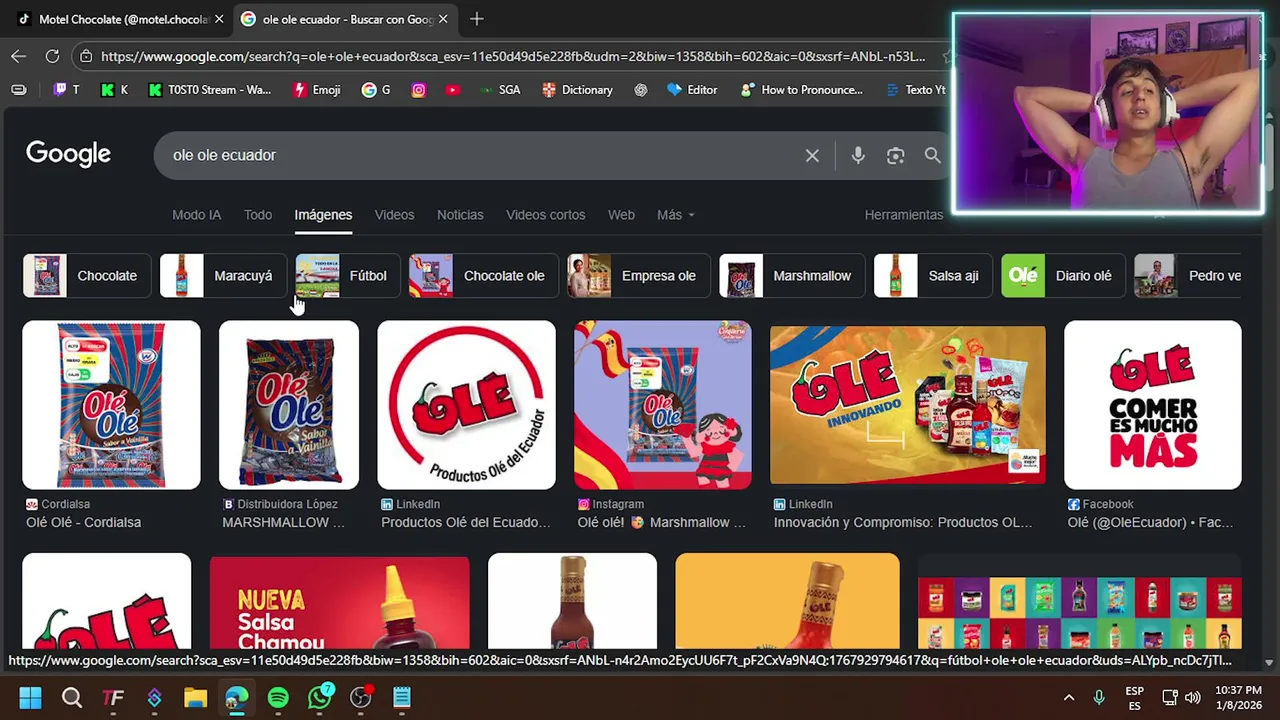The image size is (1280, 720).
Task: Open Spotify from the taskbar
Action: (278, 697)
